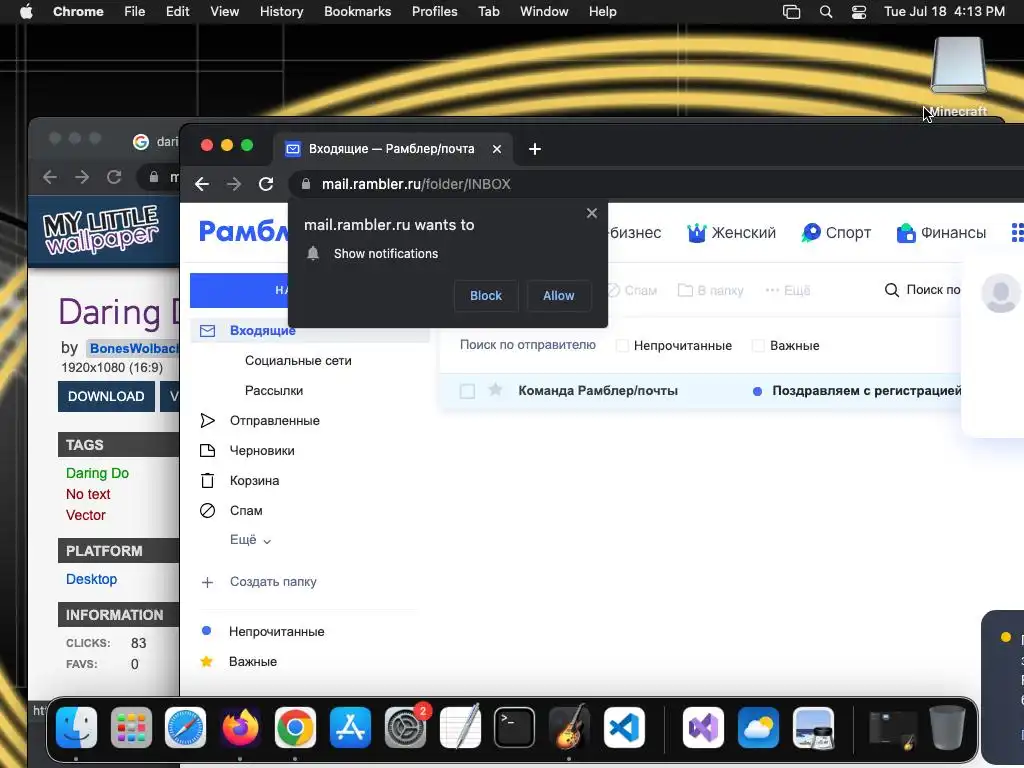1024x768 pixels.
Task: Filter by Важные in sidebar
Action: click(x=253, y=662)
